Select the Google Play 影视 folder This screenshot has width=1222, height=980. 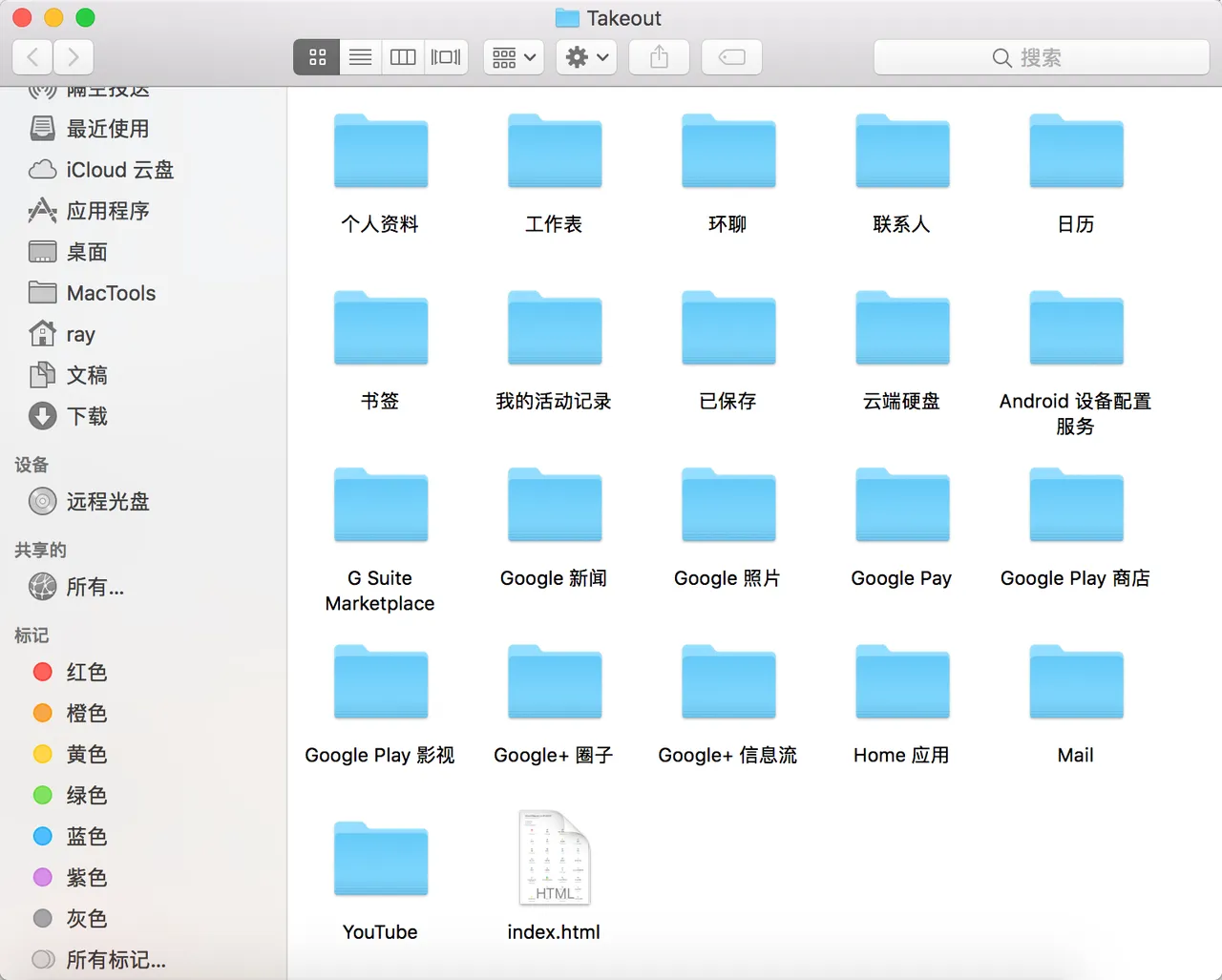[380, 683]
